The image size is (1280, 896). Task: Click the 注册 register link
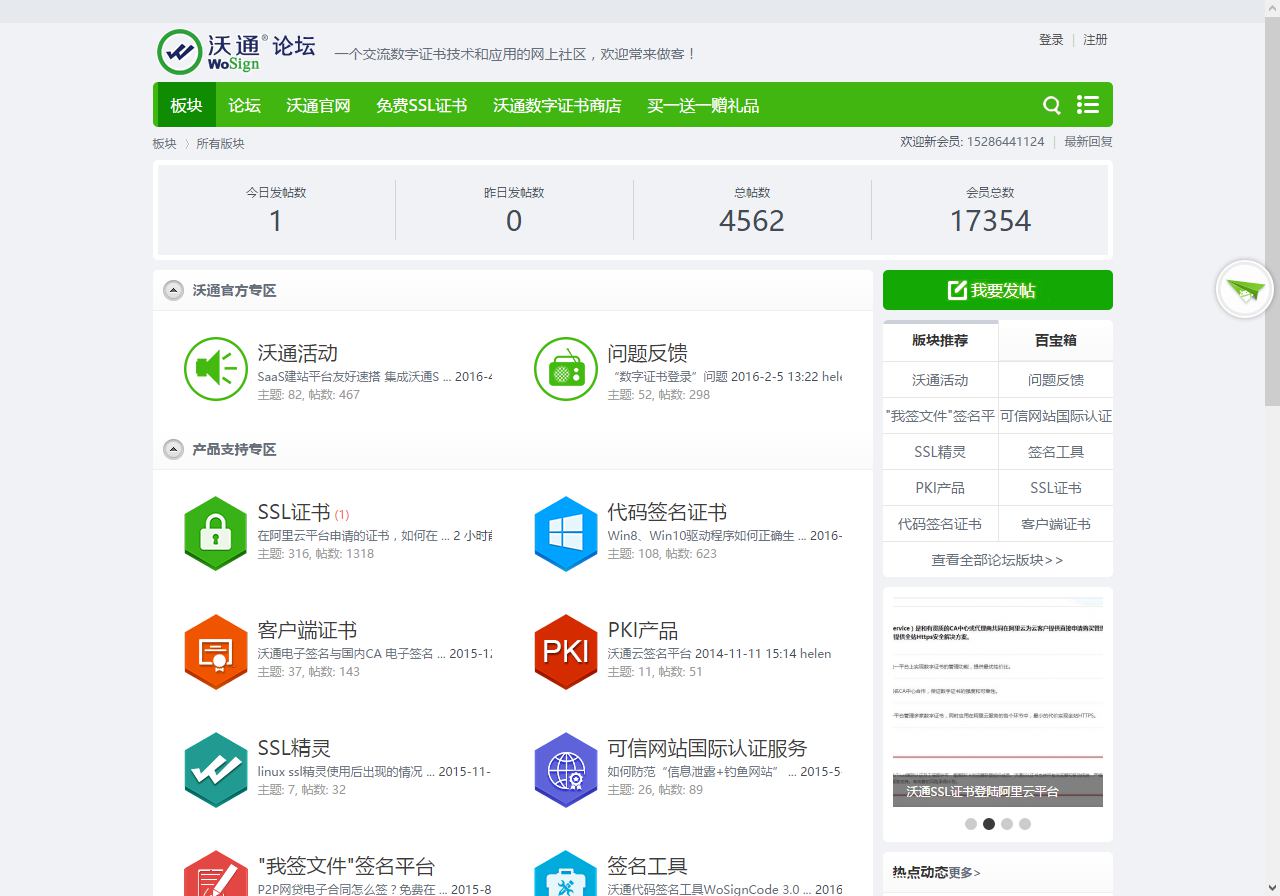click(x=1095, y=40)
